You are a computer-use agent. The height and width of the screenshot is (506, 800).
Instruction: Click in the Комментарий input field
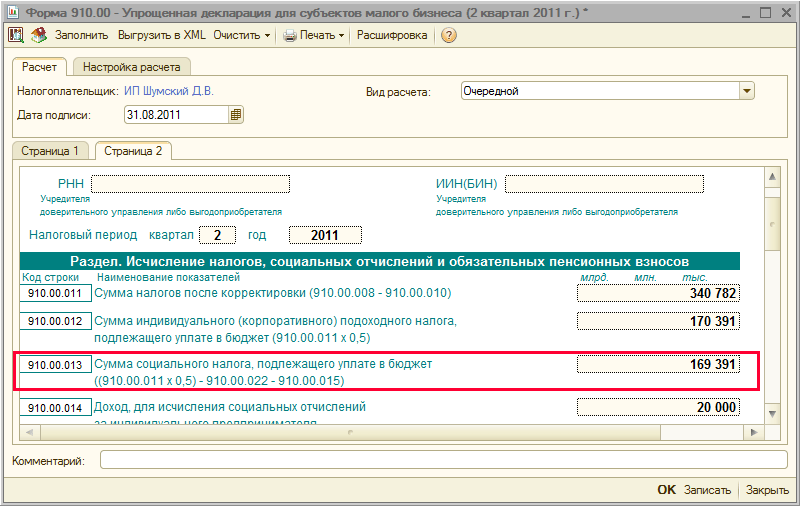444,460
